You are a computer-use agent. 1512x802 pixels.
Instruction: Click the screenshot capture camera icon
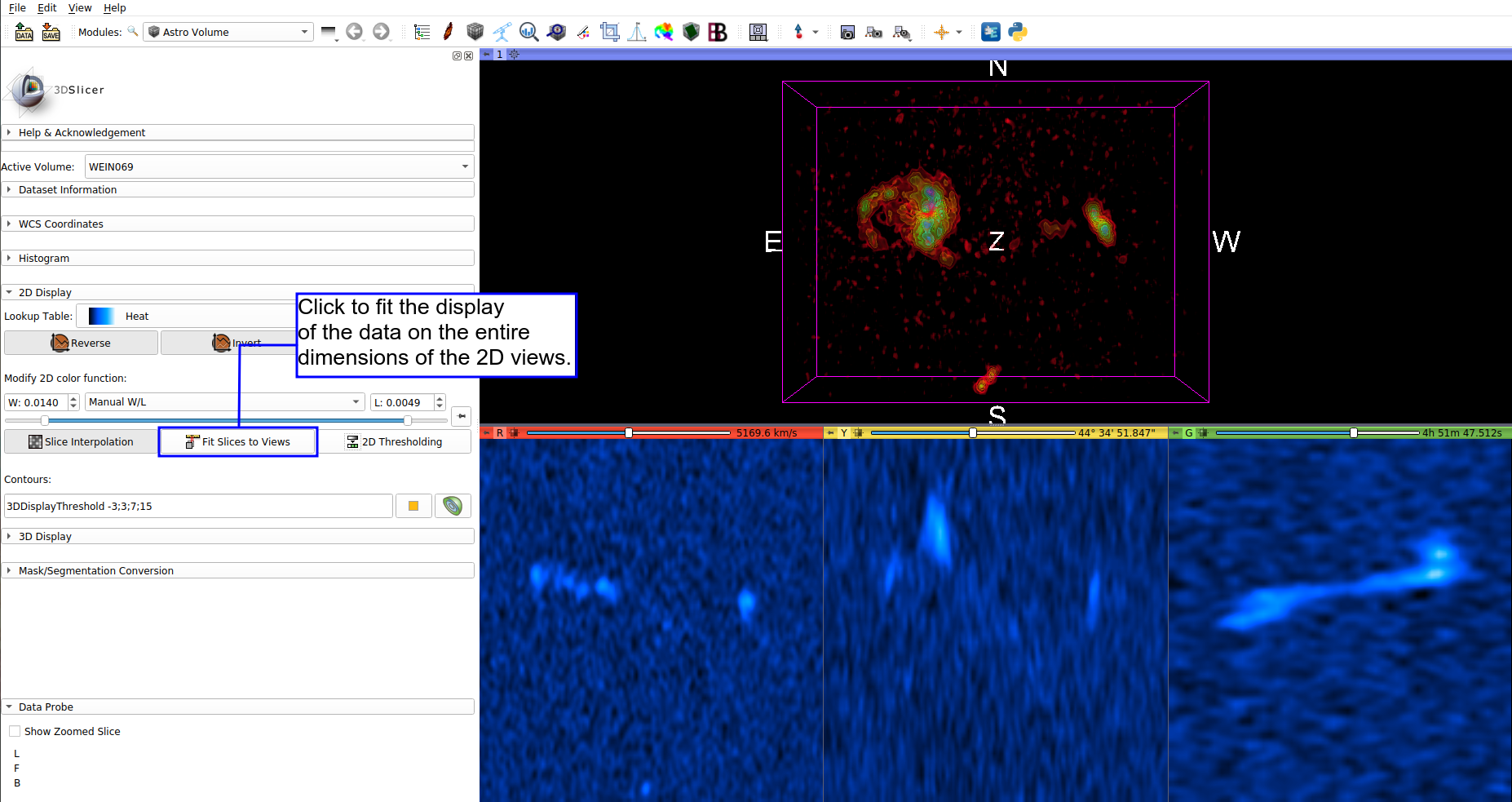tap(847, 32)
